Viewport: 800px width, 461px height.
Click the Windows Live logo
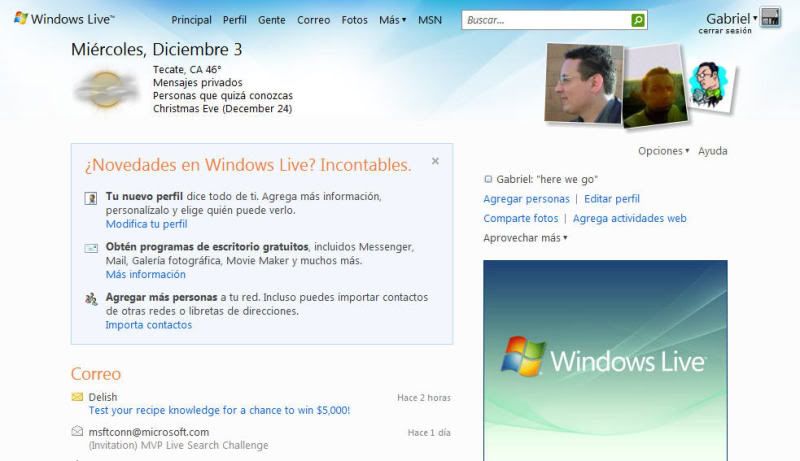pyautogui.click(x=64, y=19)
